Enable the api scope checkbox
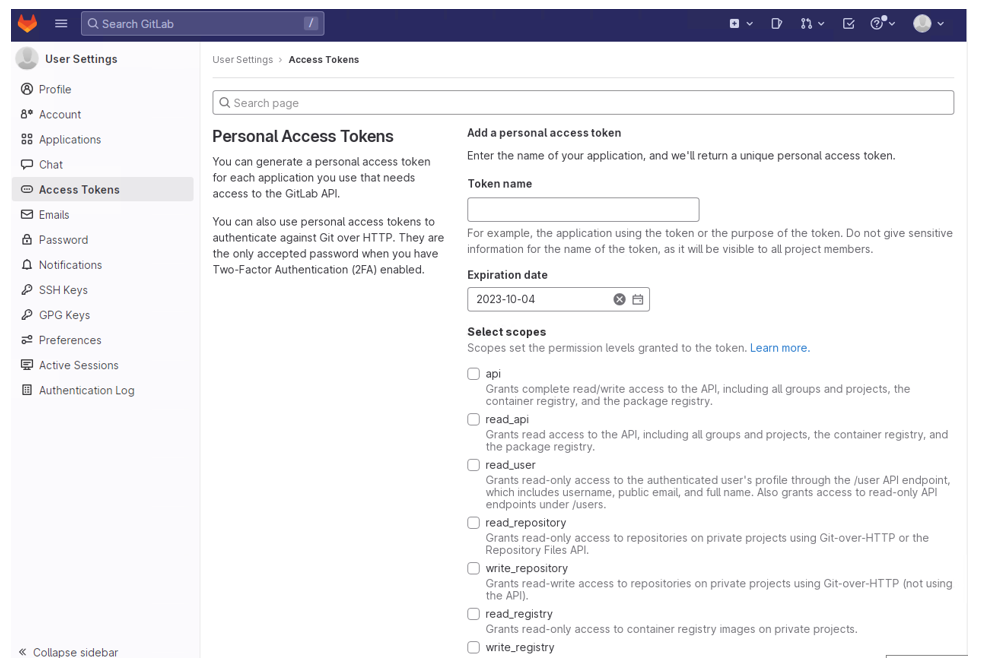The height and width of the screenshot is (672, 981). 474,374
